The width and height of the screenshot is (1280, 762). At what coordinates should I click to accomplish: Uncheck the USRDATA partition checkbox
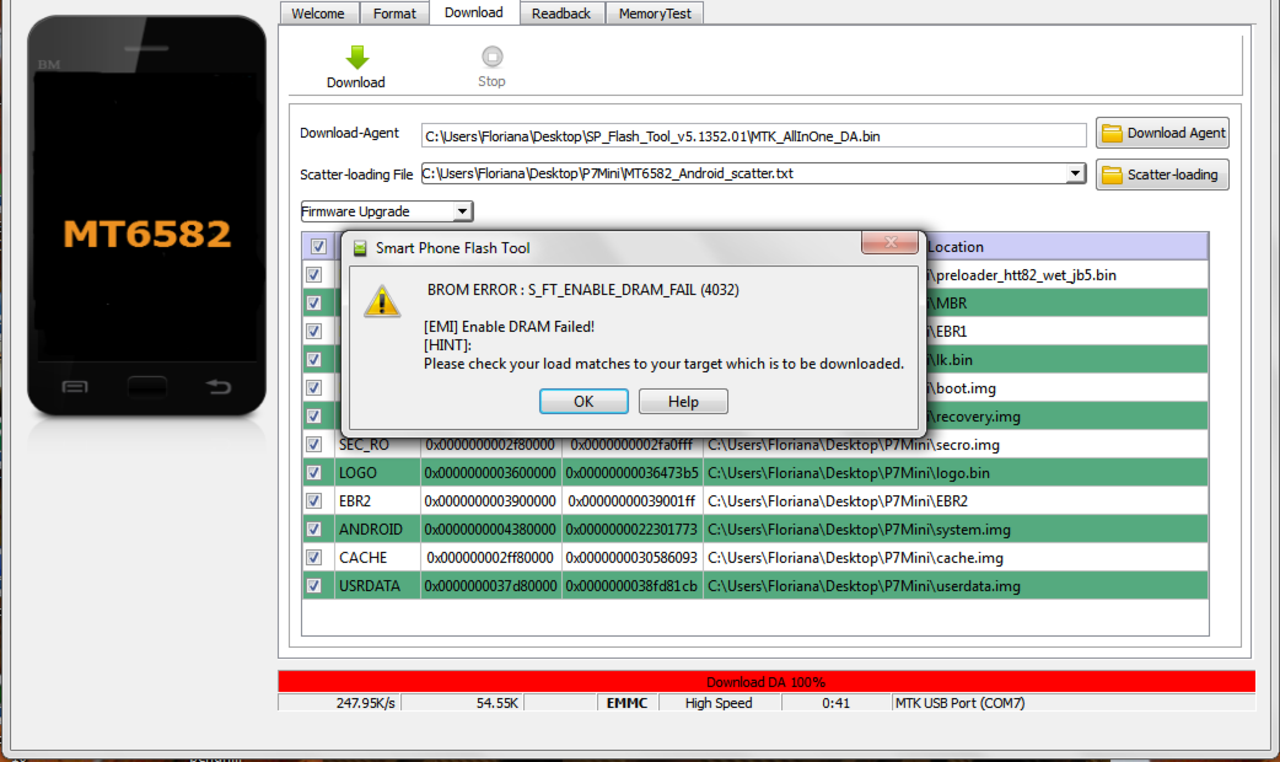[x=314, y=585]
